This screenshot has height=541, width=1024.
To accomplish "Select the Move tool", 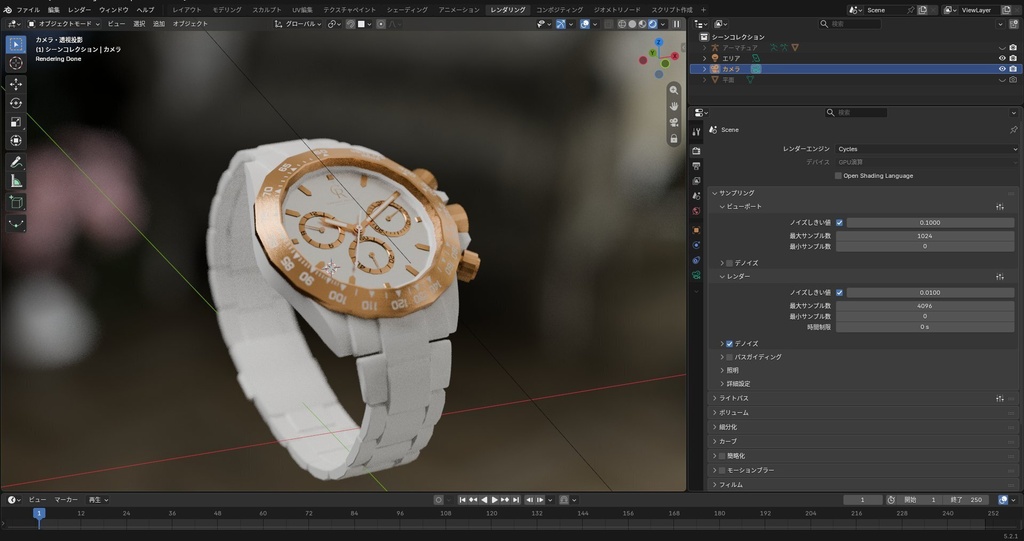I will tap(16, 84).
